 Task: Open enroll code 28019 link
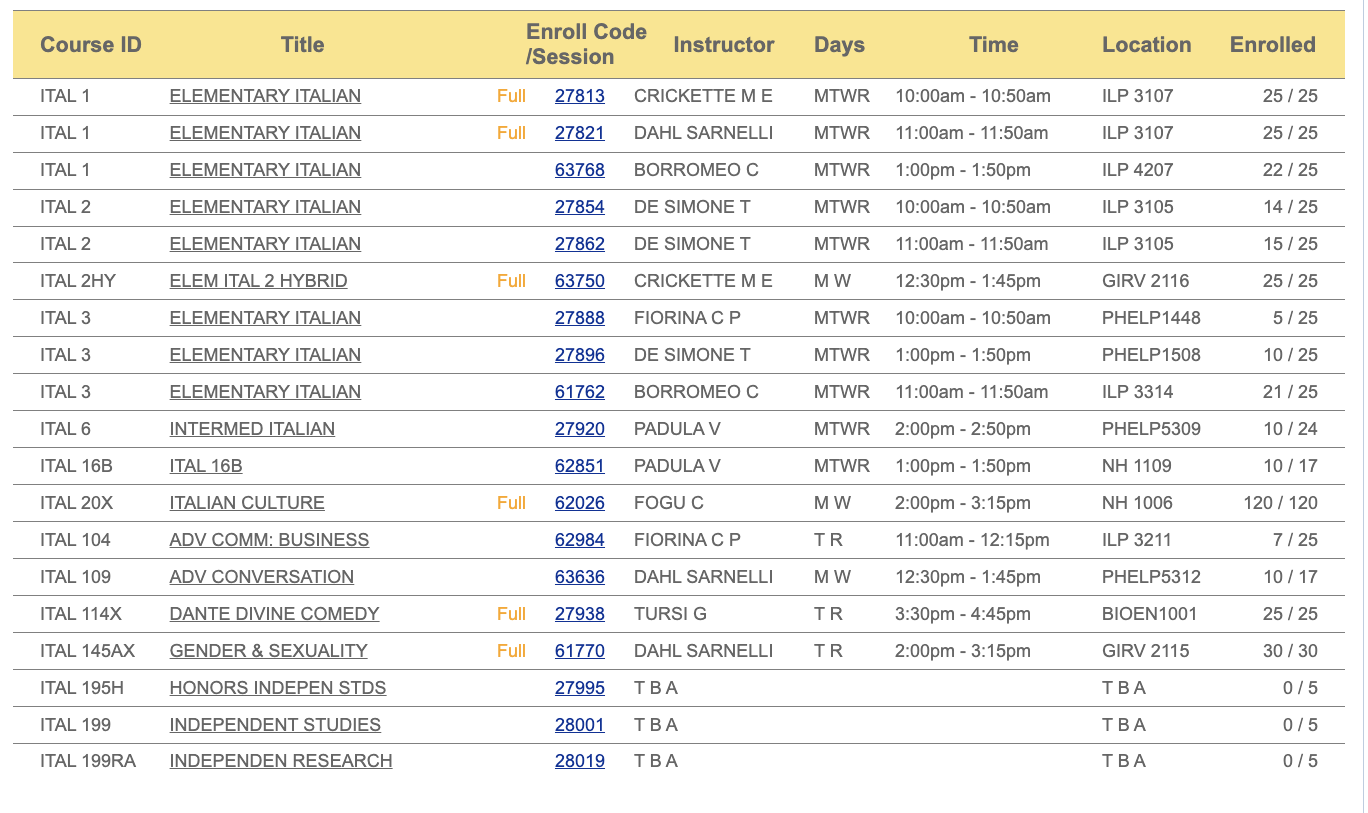pyautogui.click(x=580, y=761)
